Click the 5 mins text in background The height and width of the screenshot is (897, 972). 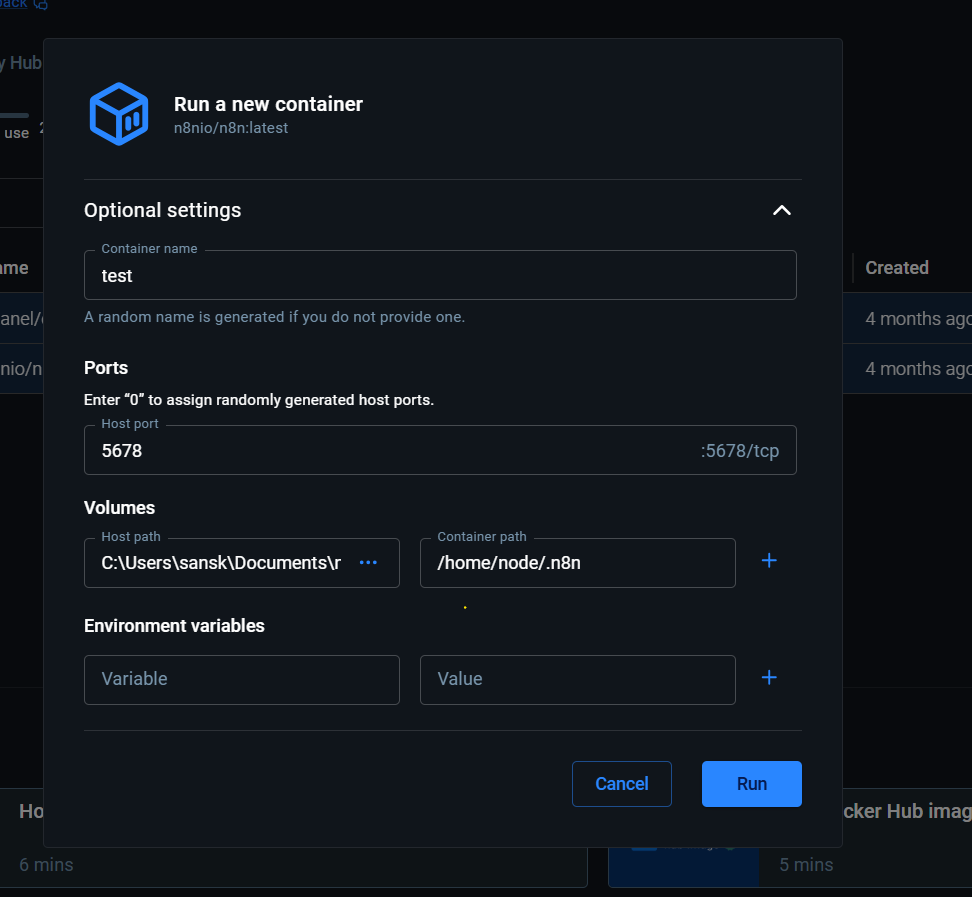tap(806, 865)
